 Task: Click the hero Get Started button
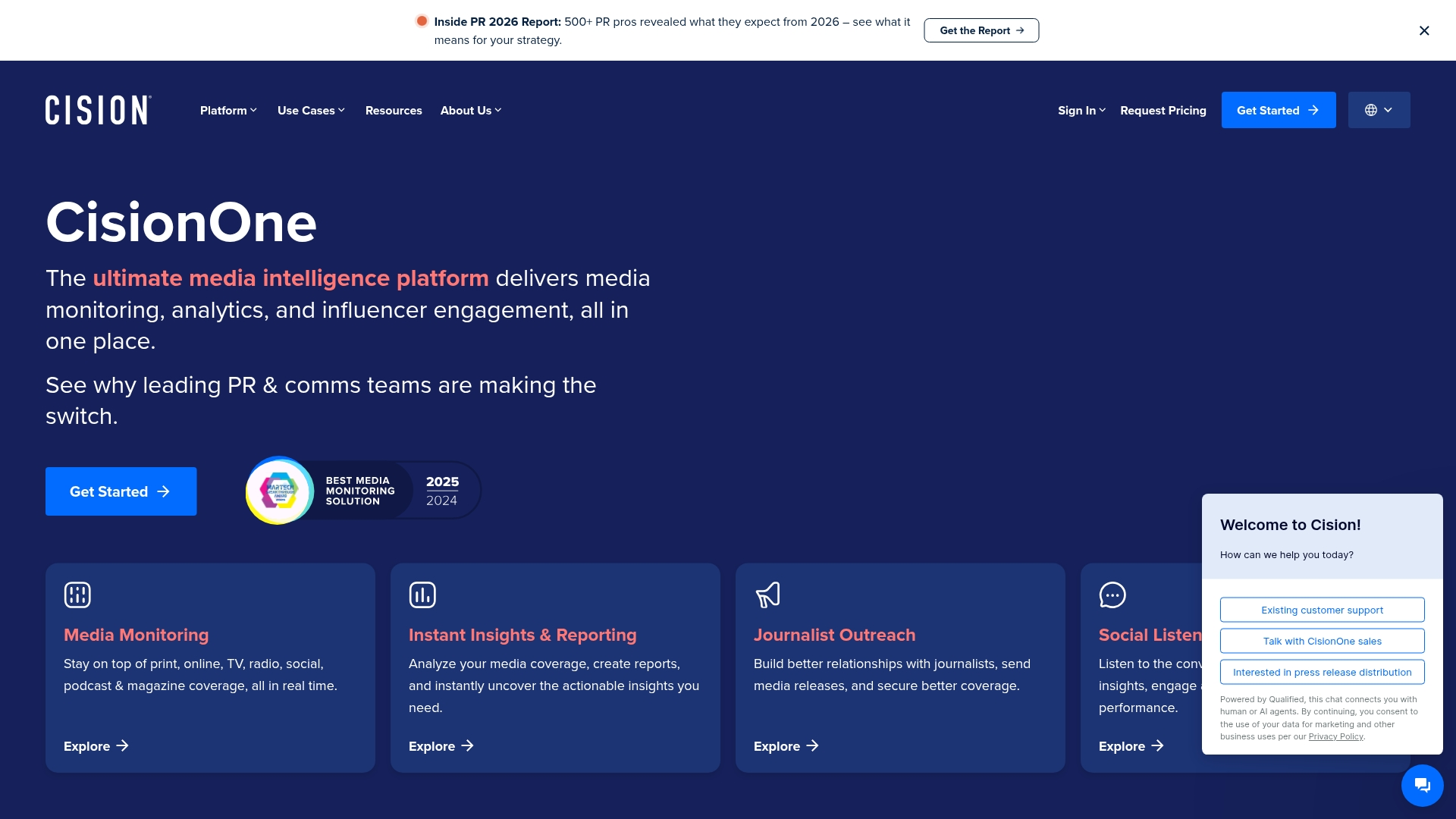121,491
